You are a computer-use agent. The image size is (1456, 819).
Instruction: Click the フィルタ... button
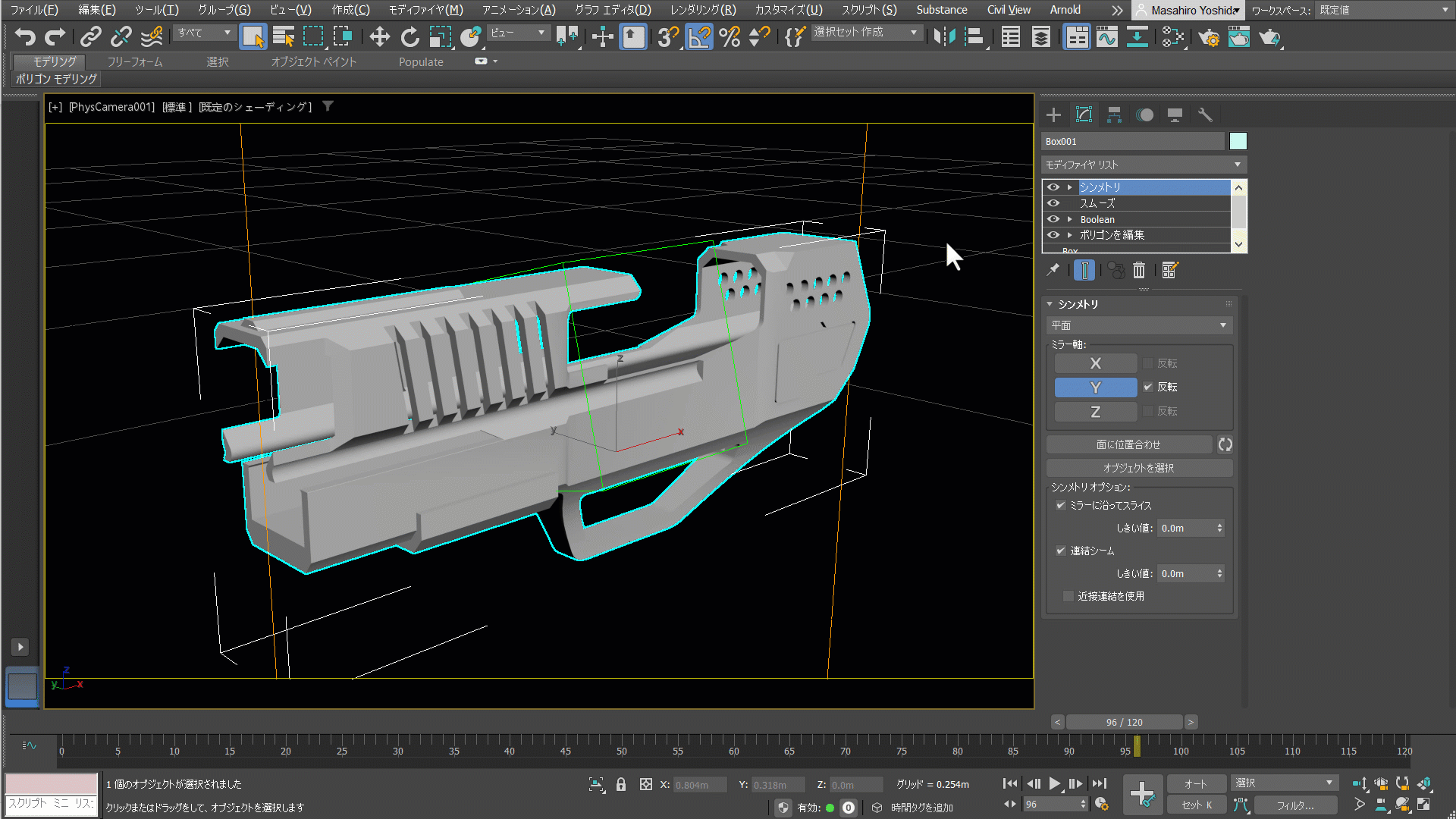1295,805
